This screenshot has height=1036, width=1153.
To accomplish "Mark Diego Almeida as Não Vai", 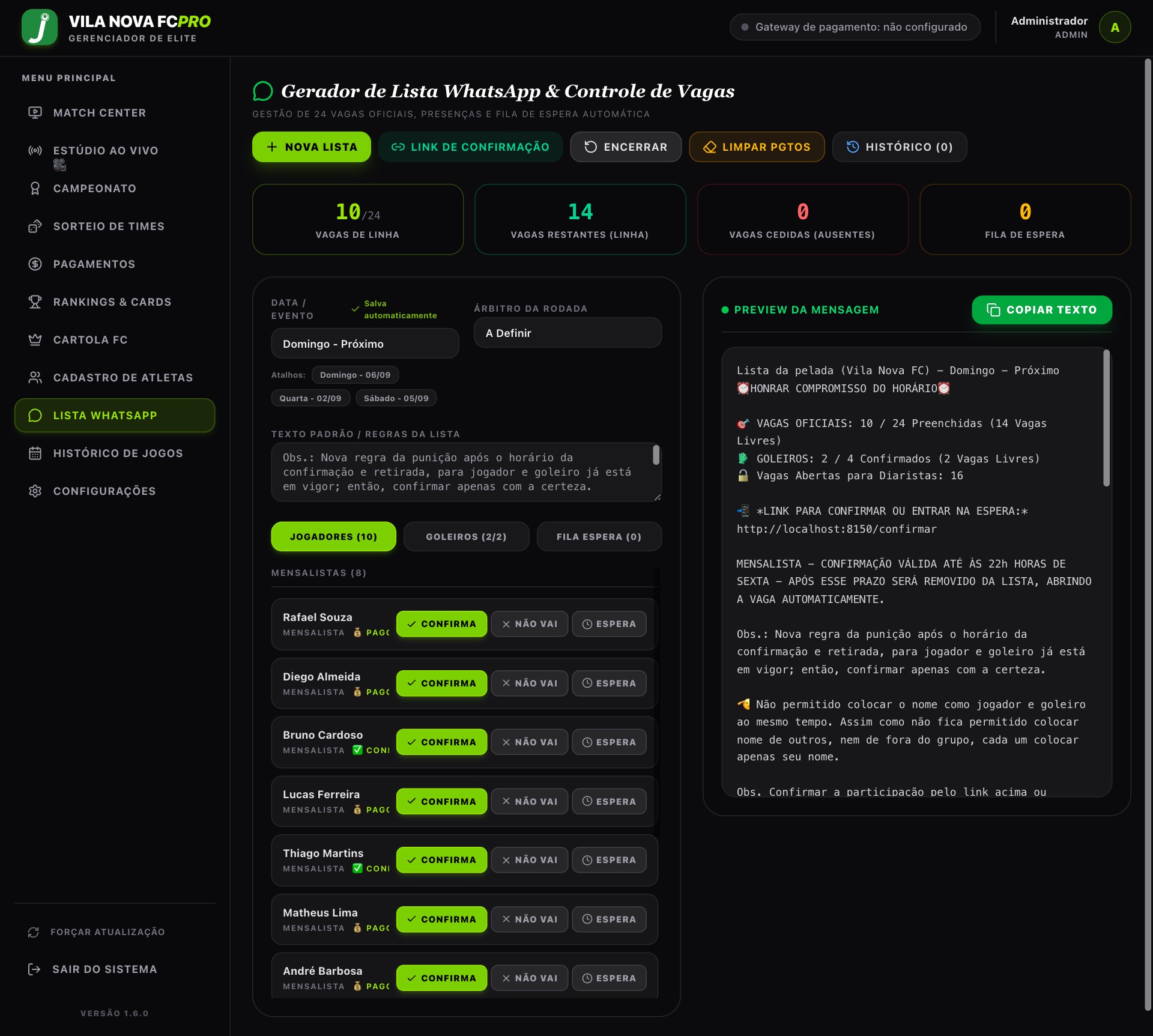I will coord(530,683).
